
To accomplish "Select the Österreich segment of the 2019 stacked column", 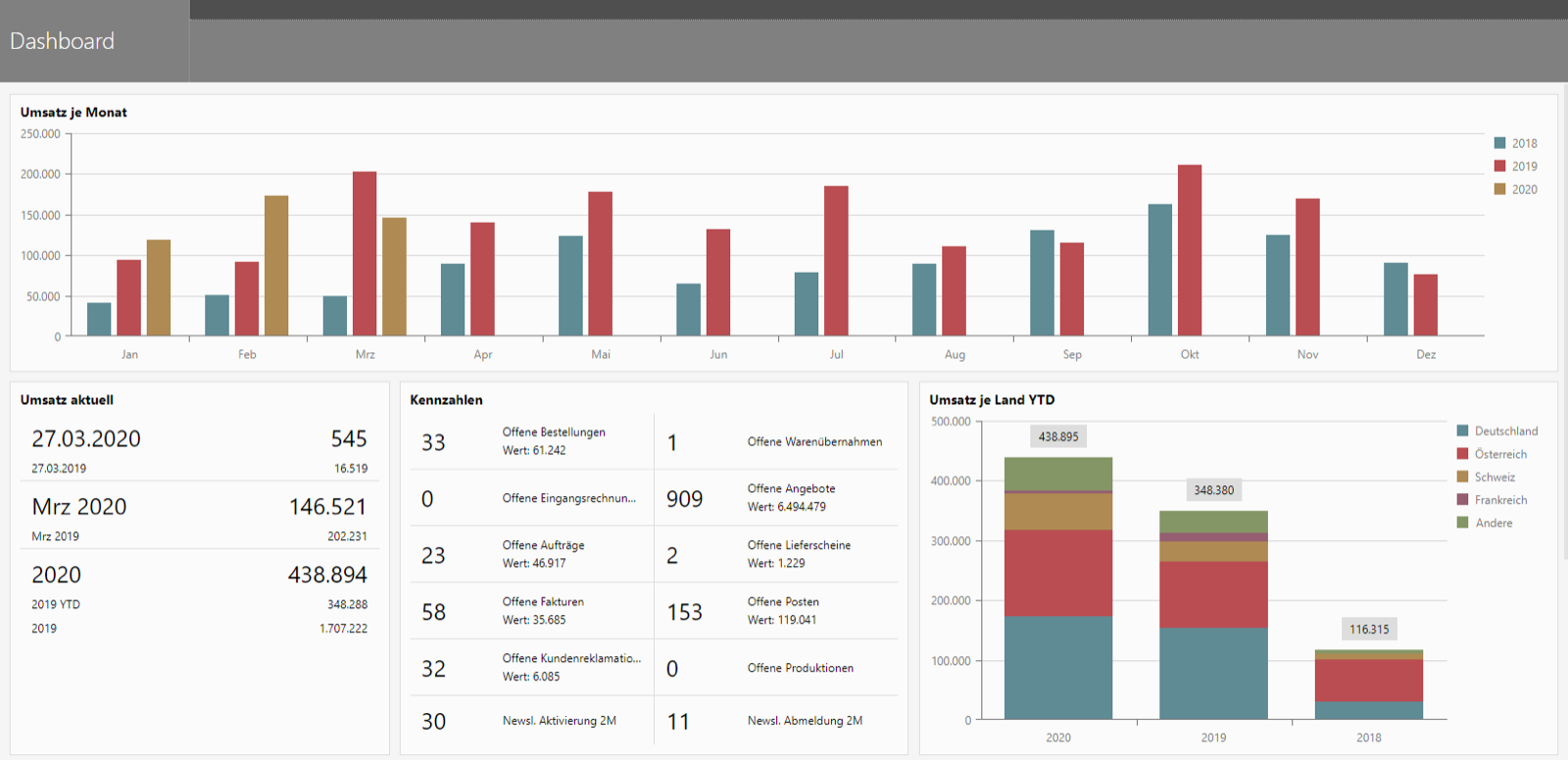I will [x=1213, y=594].
